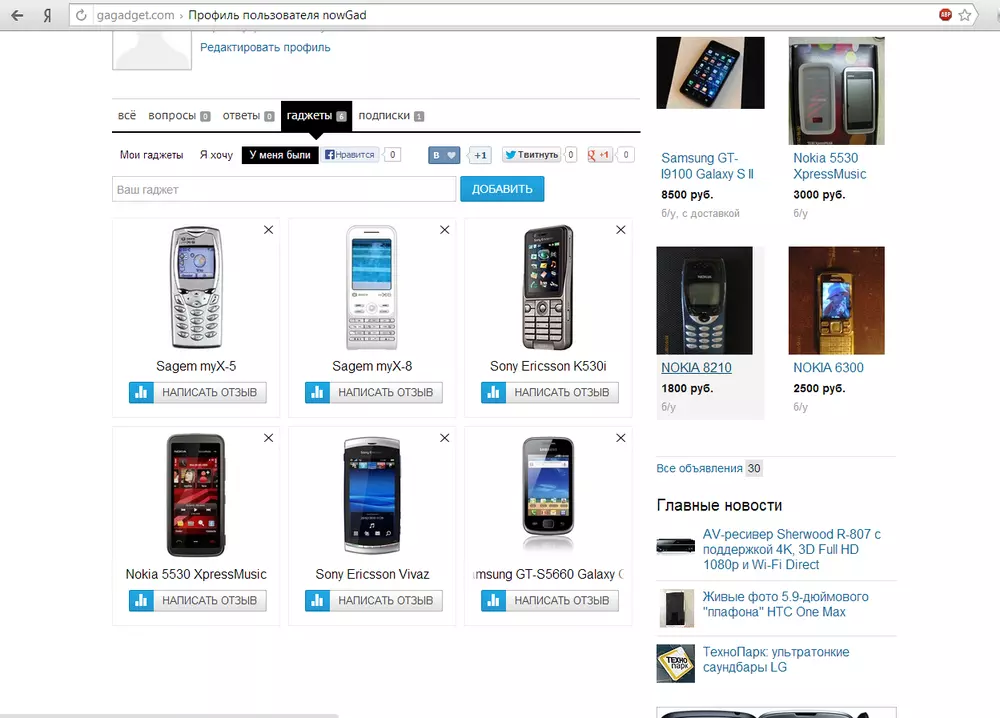Reload page with refresh icon
Viewport: 1000px width, 718px height.
[81, 15]
